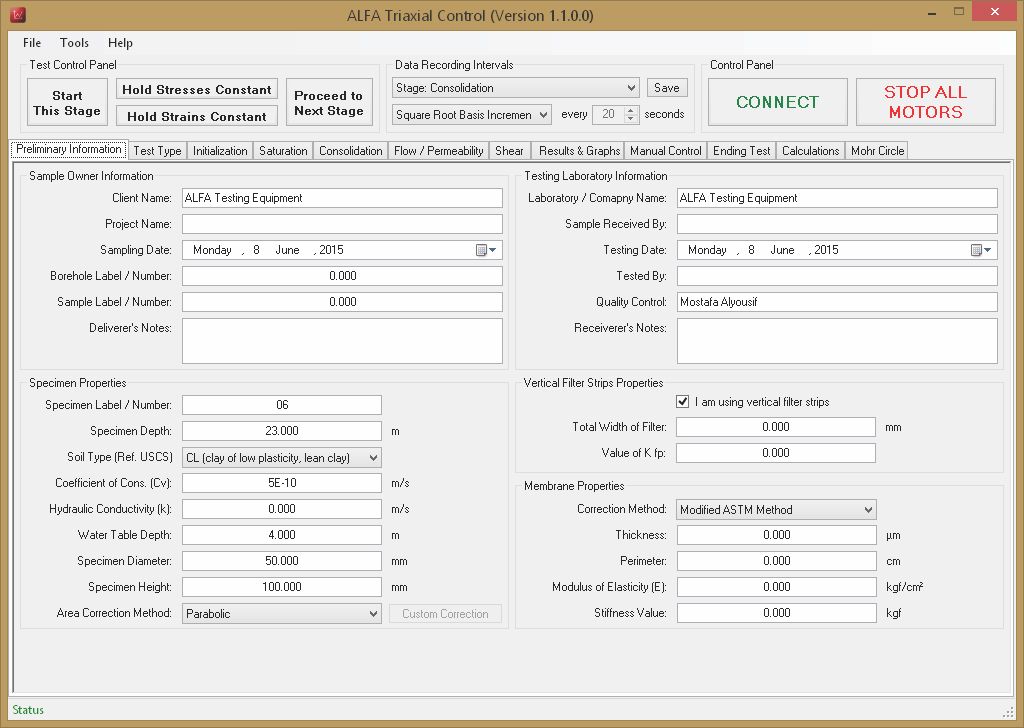Open the Sampling Date calendar picker

pyautogui.click(x=486, y=250)
